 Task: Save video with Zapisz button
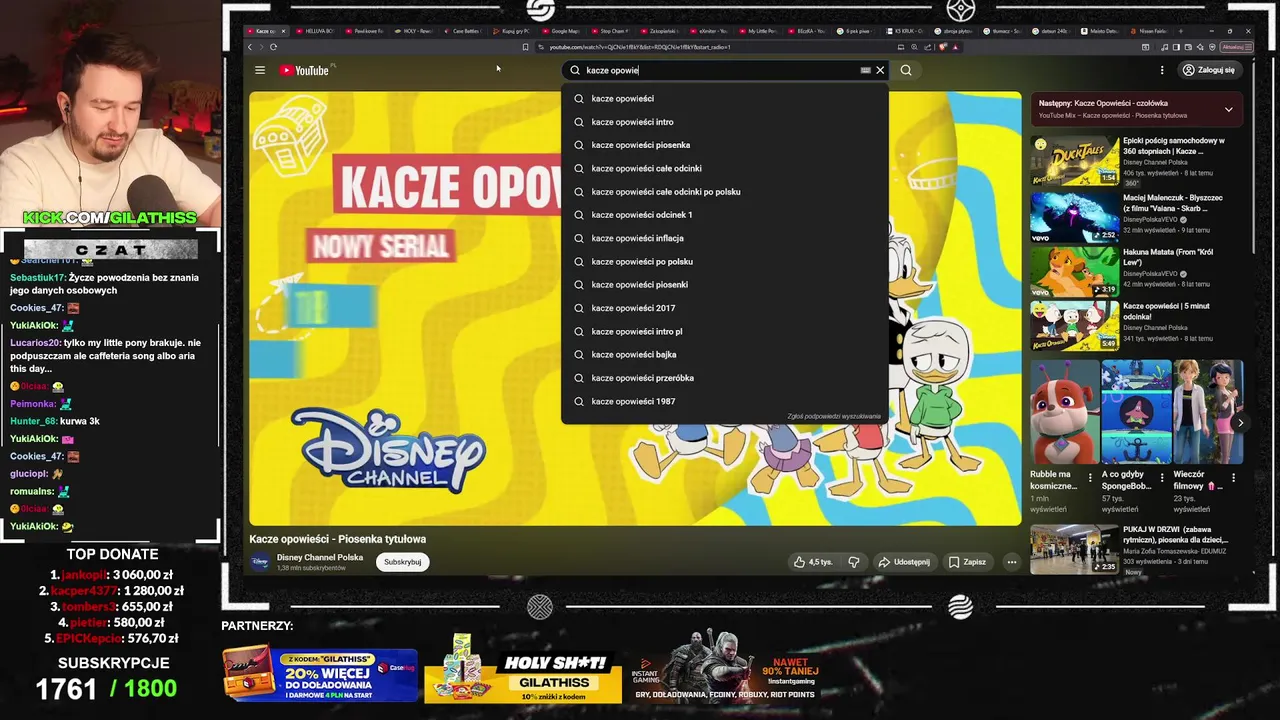click(967, 562)
